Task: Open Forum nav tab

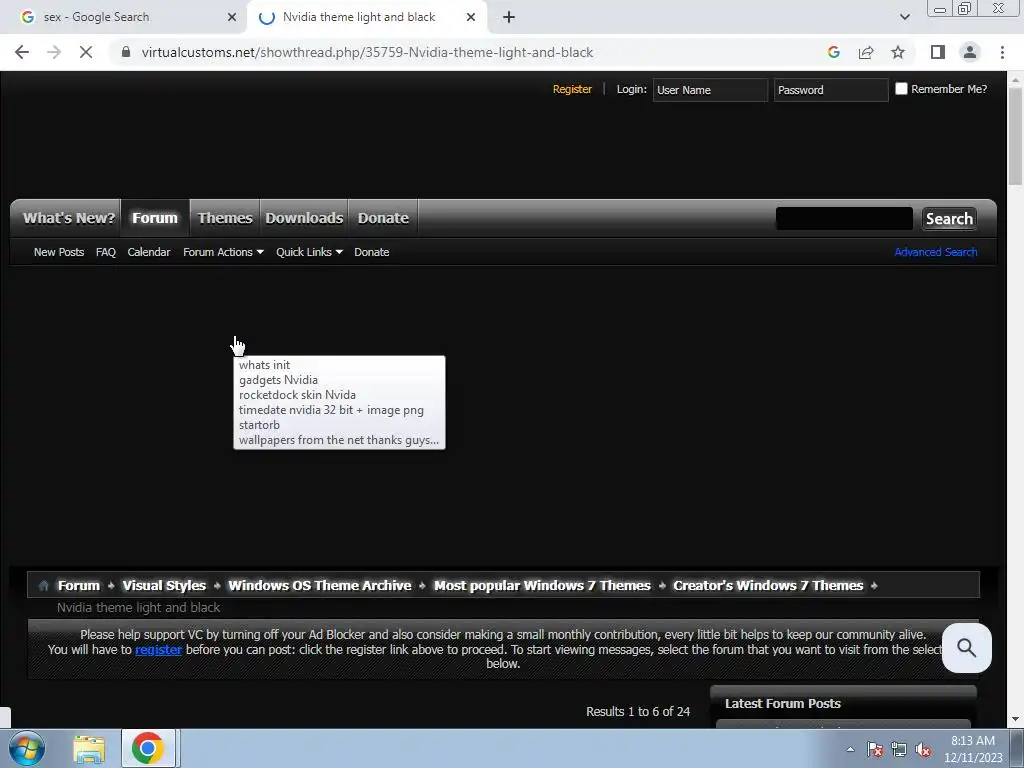Action: 155,218
